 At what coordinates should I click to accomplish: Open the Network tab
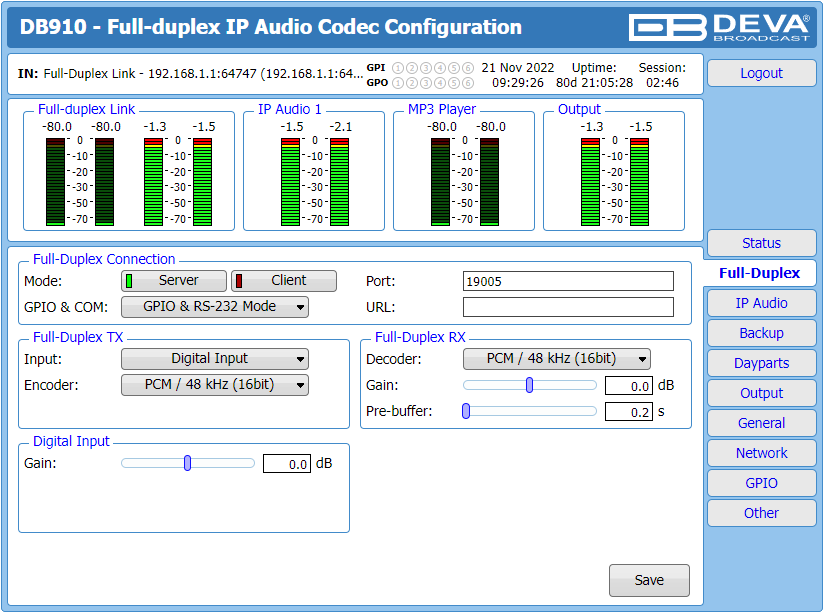tap(761, 453)
